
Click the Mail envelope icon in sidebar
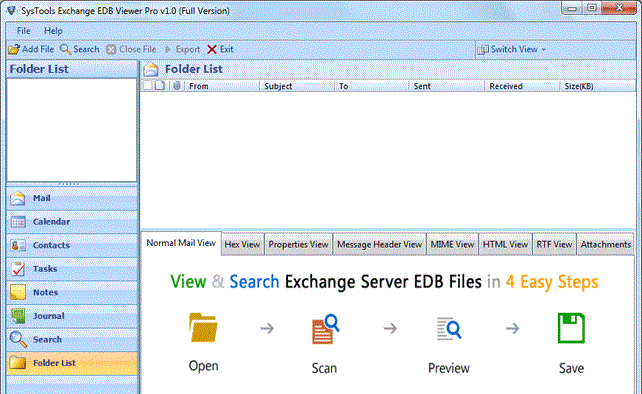coord(18,198)
